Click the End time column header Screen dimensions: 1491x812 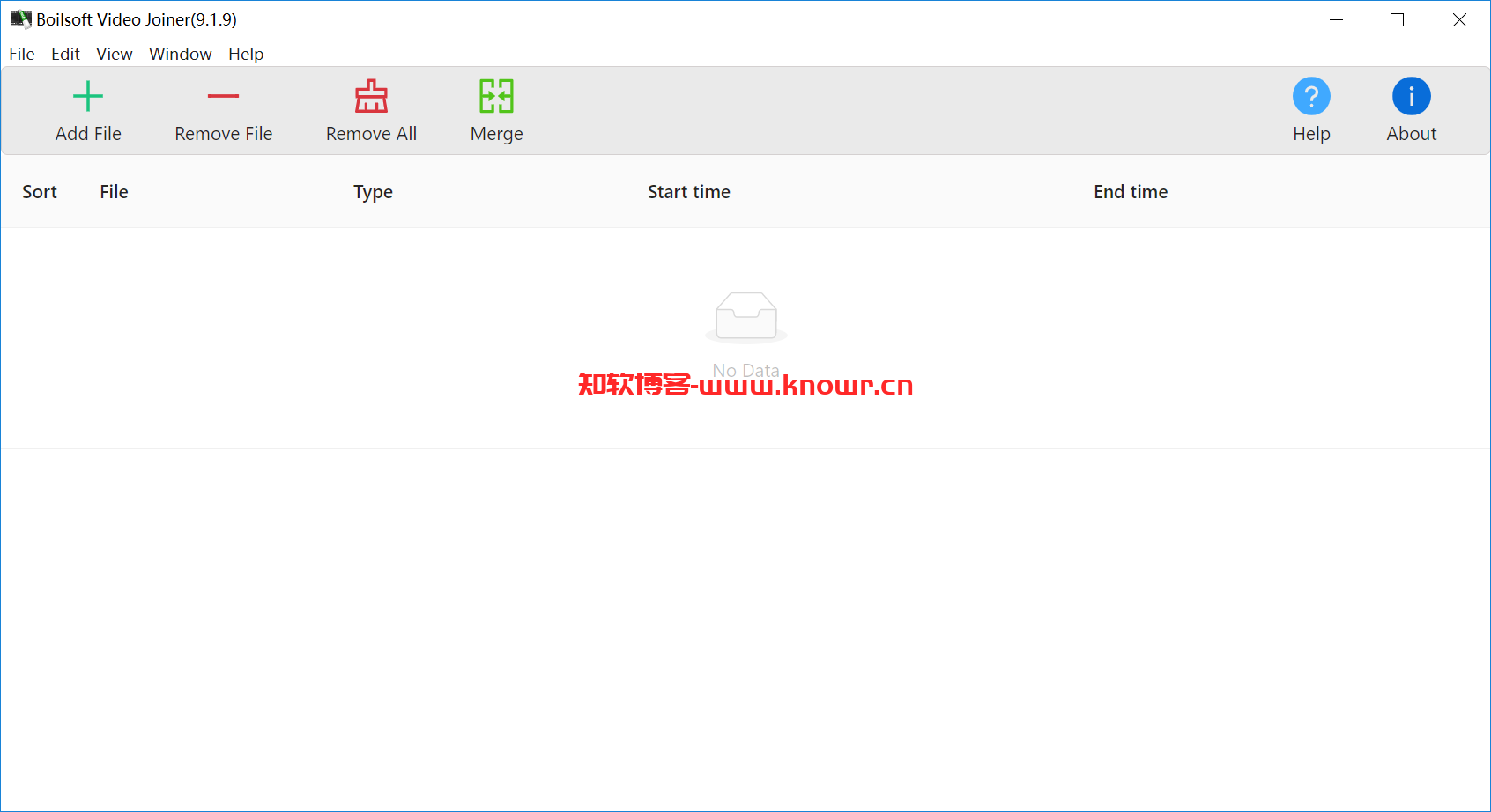pyautogui.click(x=1131, y=192)
